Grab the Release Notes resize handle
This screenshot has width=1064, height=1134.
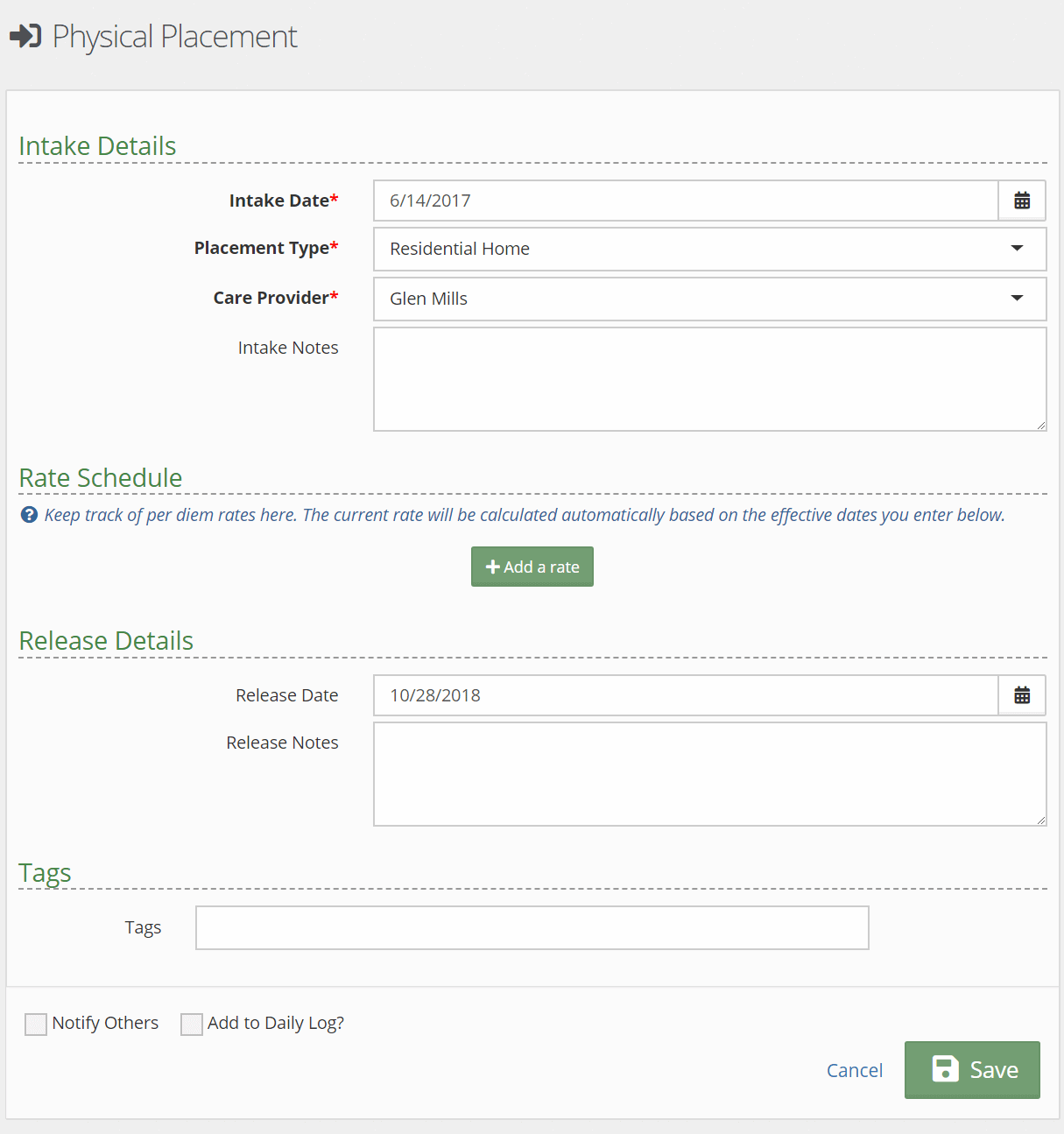click(x=1040, y=820)
